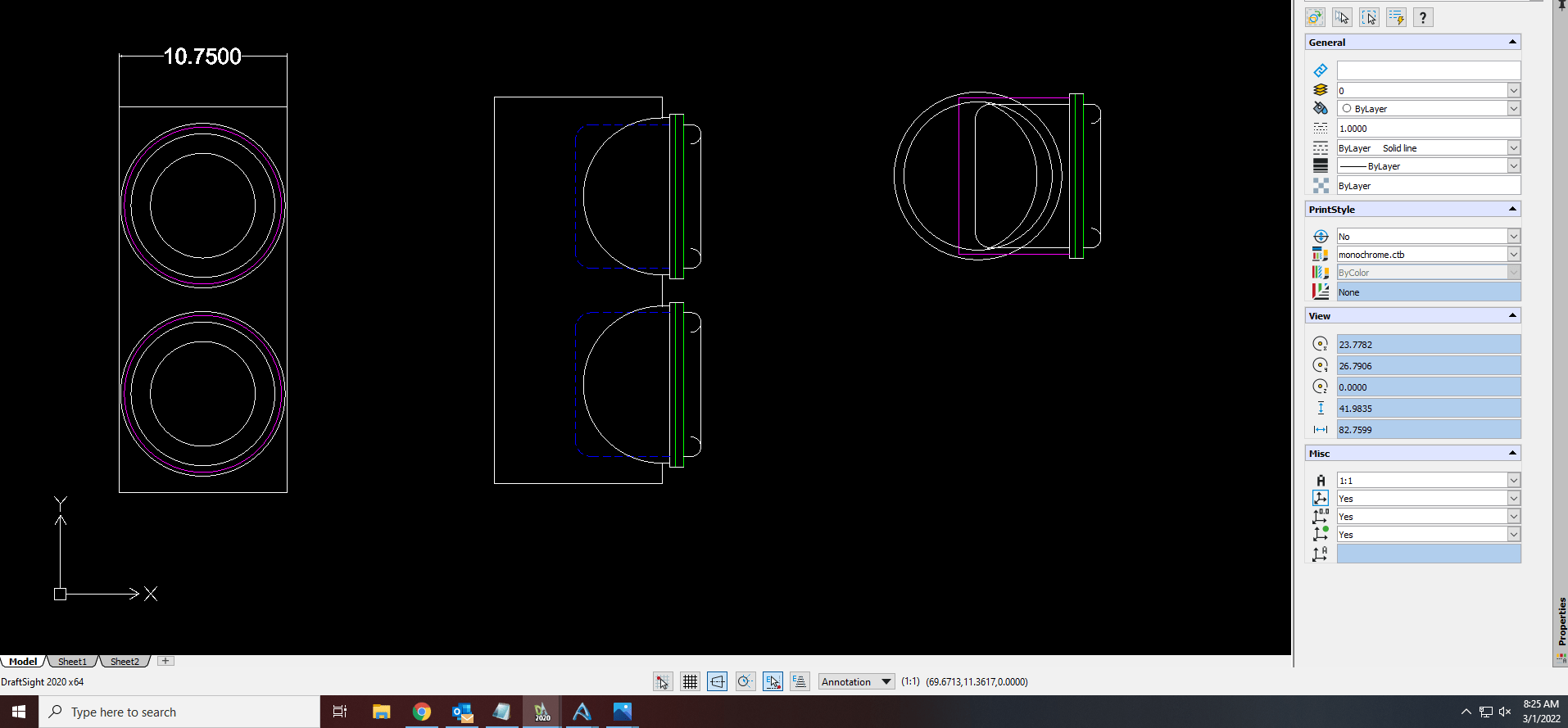The image size is (1568, 728).
Task: Open File Explorer from the taskbar
Action: tap(381, 712)
